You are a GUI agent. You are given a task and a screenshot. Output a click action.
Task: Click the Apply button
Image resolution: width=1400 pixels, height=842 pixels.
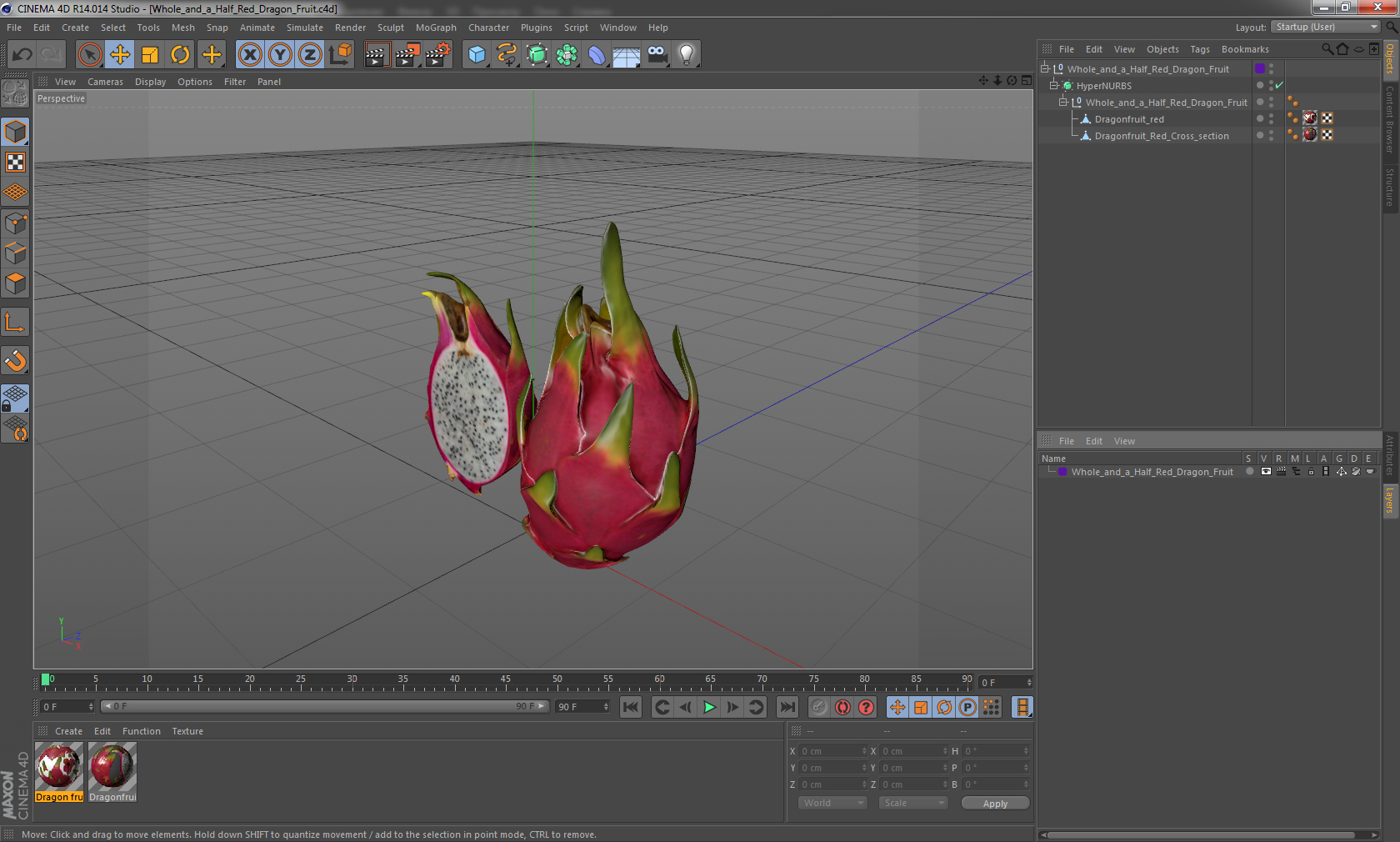pyautogui.click(x=995, y=804)
